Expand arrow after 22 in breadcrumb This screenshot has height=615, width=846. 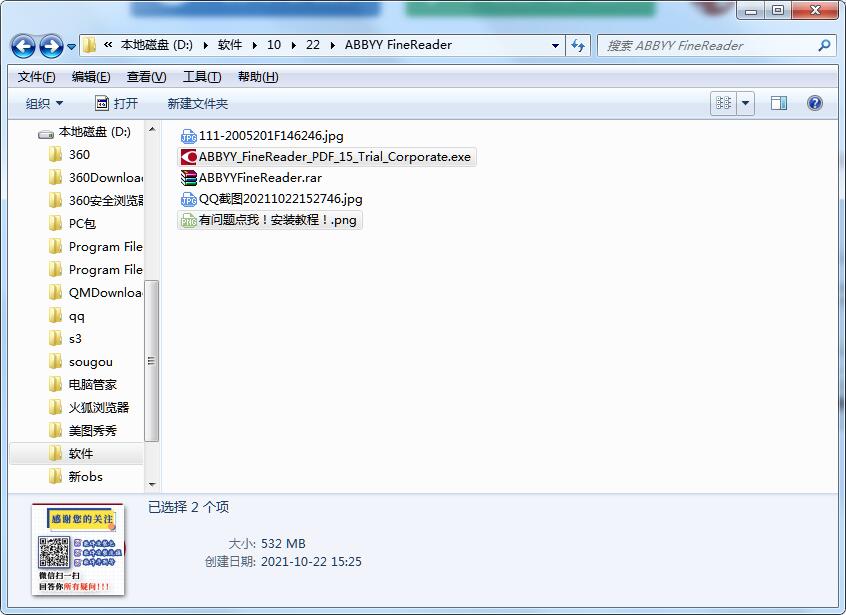point(332,45)
